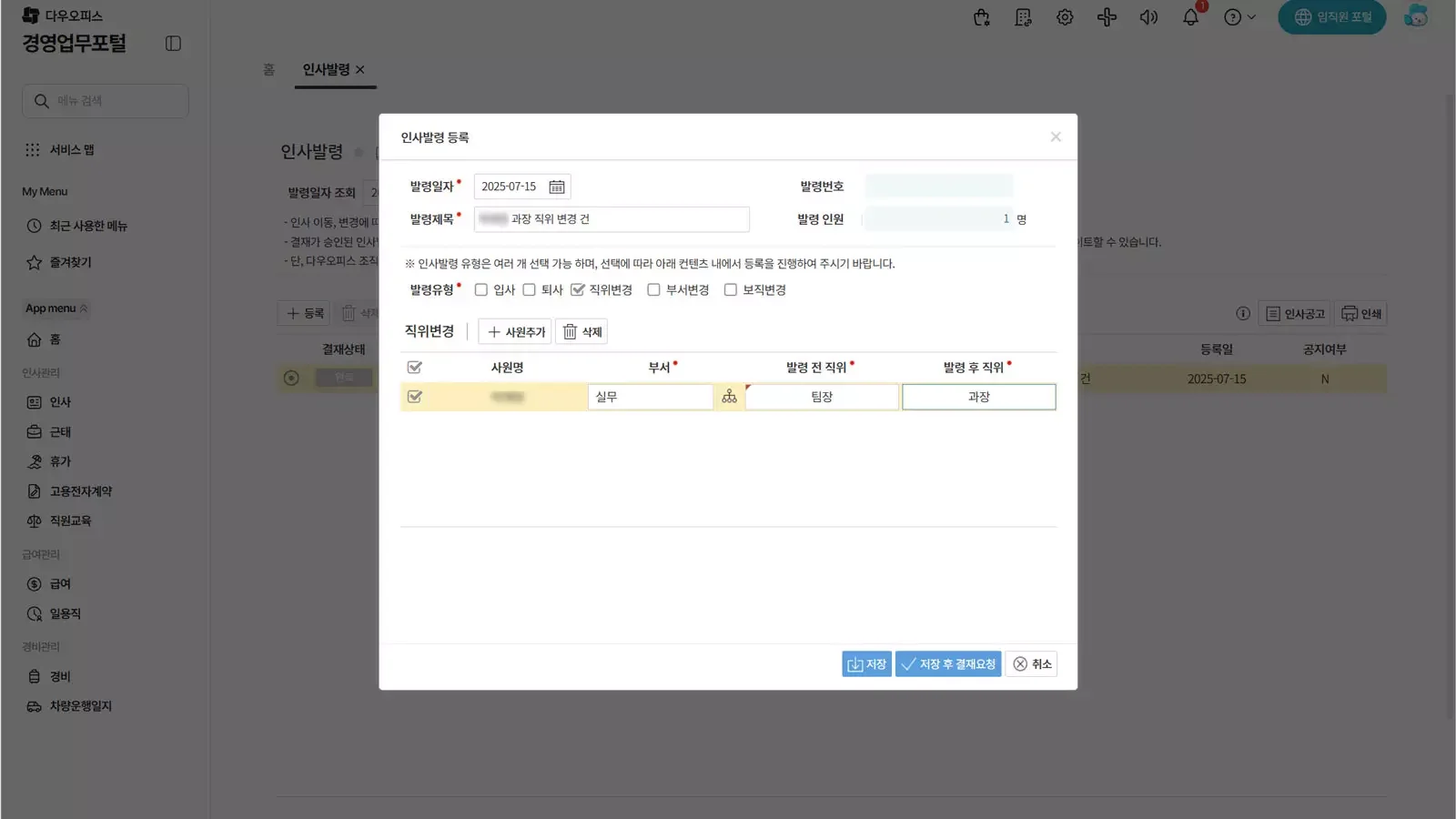
Task: Collapse the App menu section
Action: [81, 308]
